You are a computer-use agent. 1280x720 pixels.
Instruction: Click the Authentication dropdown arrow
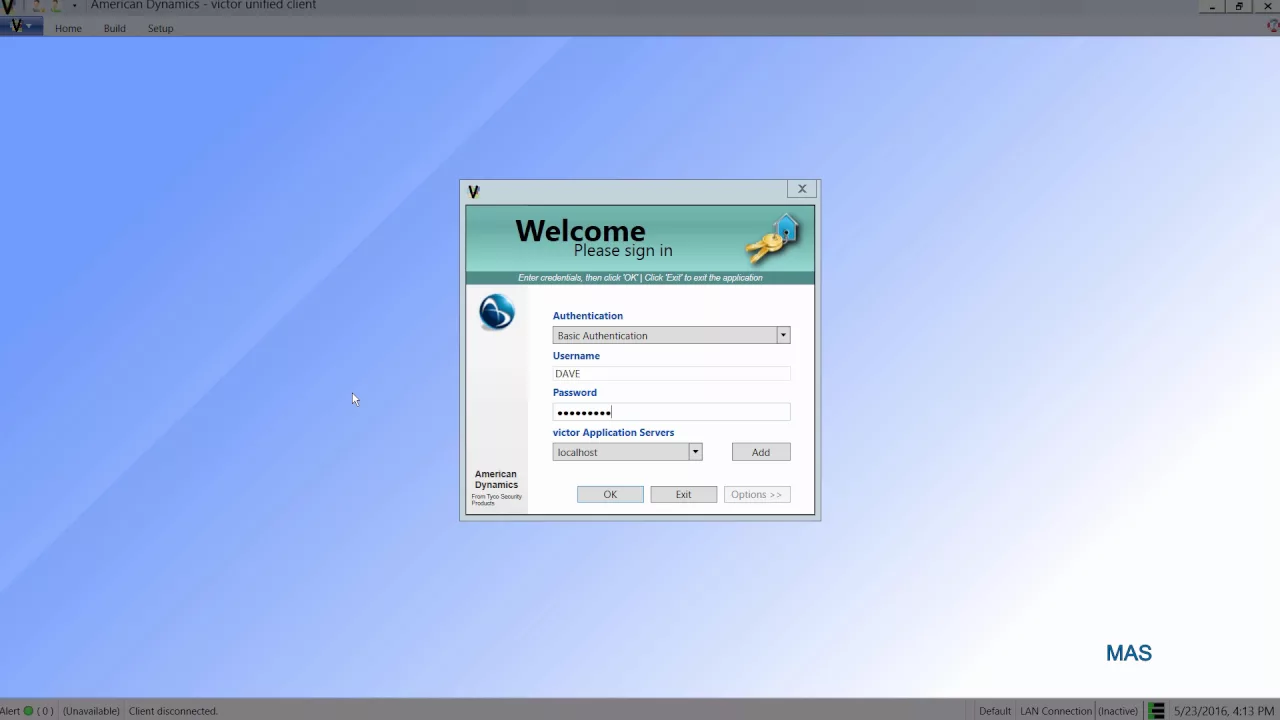(783, 336)
